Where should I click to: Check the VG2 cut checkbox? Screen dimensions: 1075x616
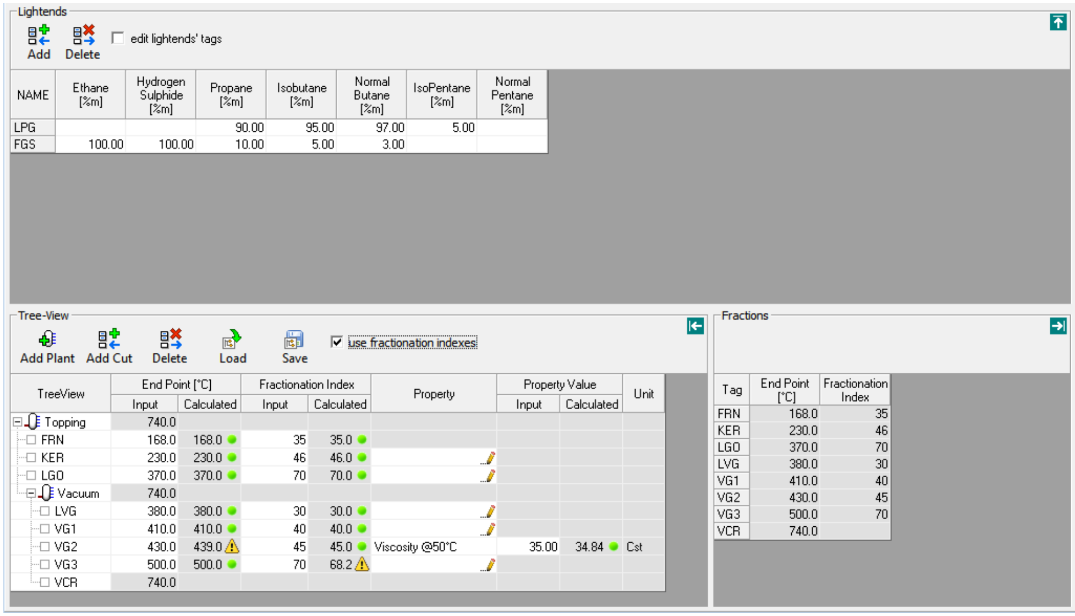click(45, 547)
